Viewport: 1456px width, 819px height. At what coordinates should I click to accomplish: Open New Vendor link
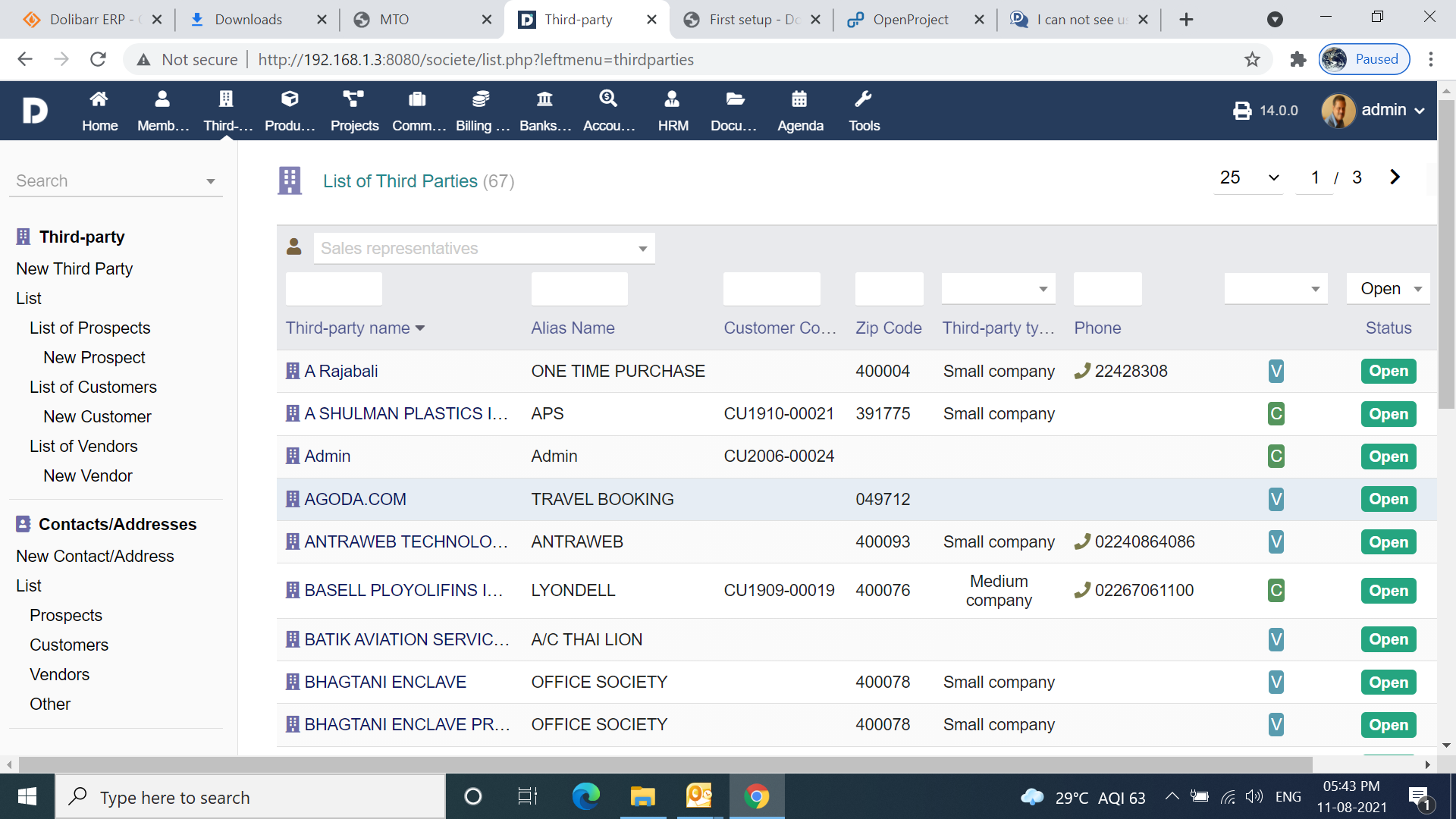coord(88,475)
